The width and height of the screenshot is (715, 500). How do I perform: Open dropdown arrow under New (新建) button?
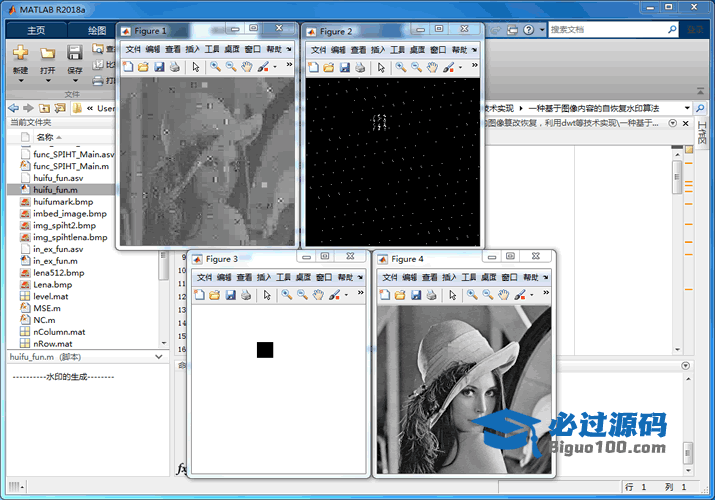(x=21, y=81)
